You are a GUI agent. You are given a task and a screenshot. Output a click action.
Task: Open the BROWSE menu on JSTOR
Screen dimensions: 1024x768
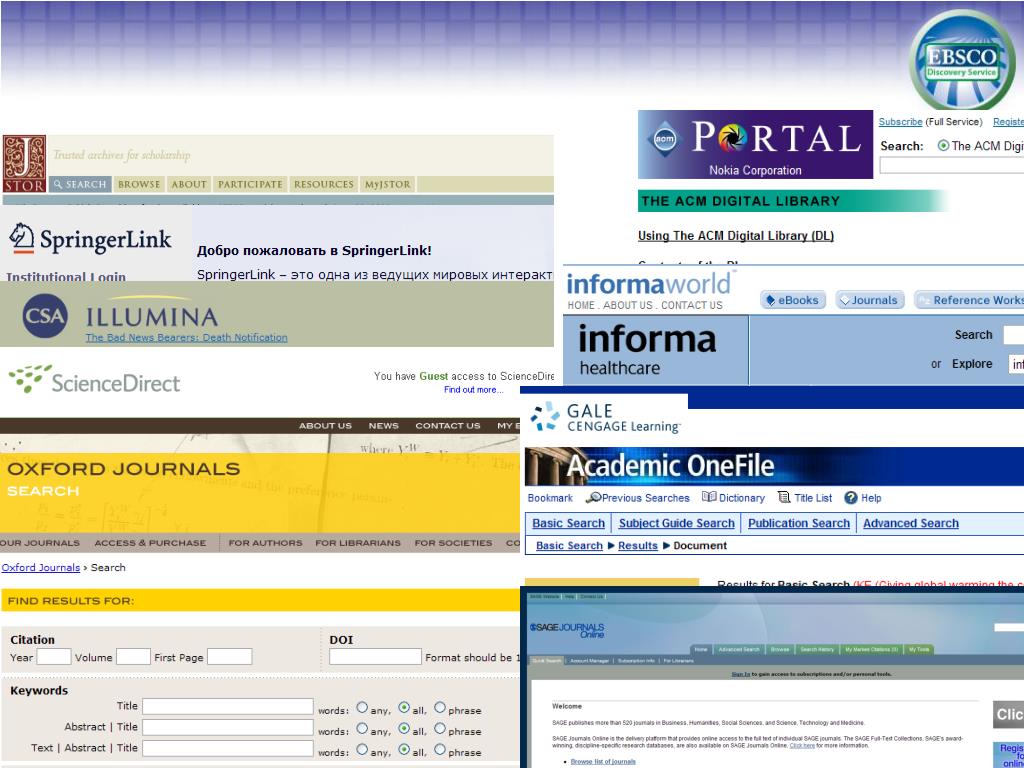point(139,184)
